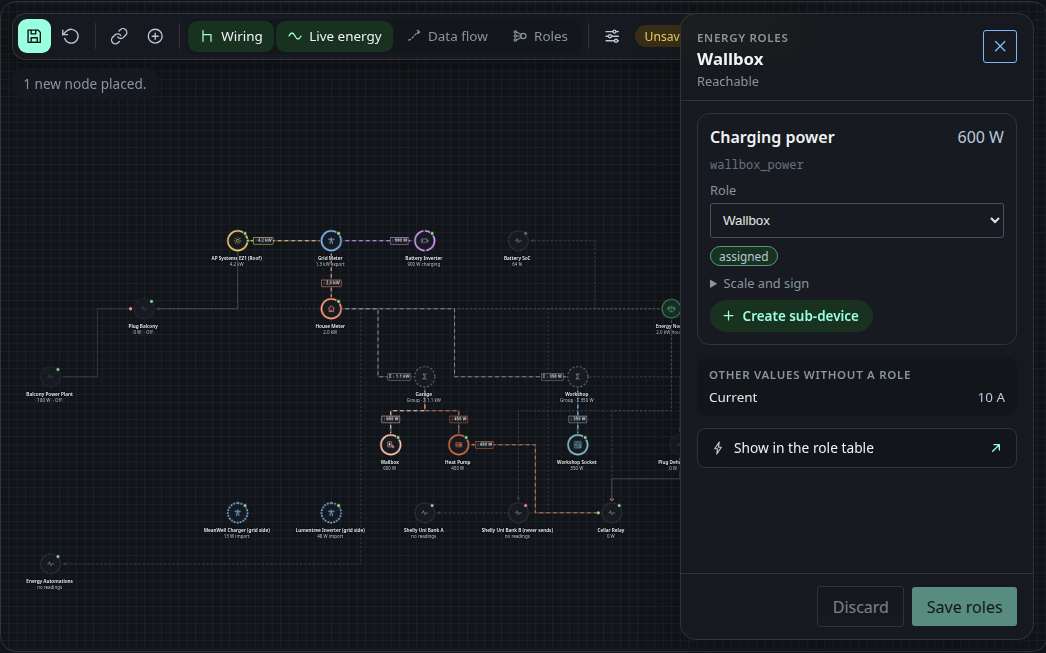Select the Battery SoC node
The height and width of the screenshot is (653, 1046).
[518, 241]
